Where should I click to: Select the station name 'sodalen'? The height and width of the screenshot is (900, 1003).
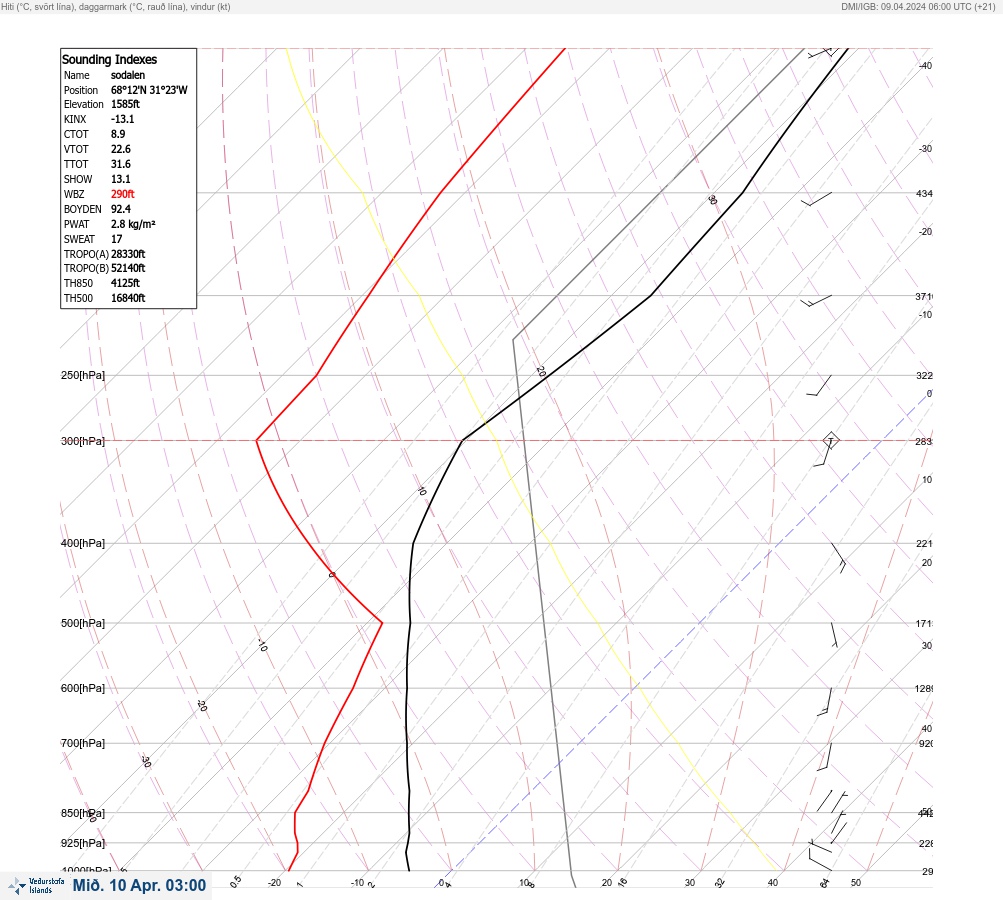click(x=128, y=75)
